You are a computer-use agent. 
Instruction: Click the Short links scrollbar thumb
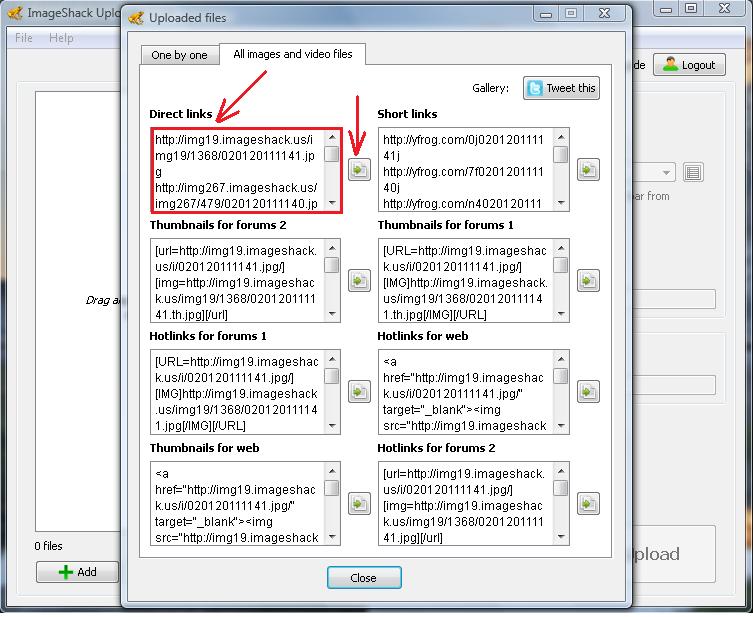[x=560, y=155]
